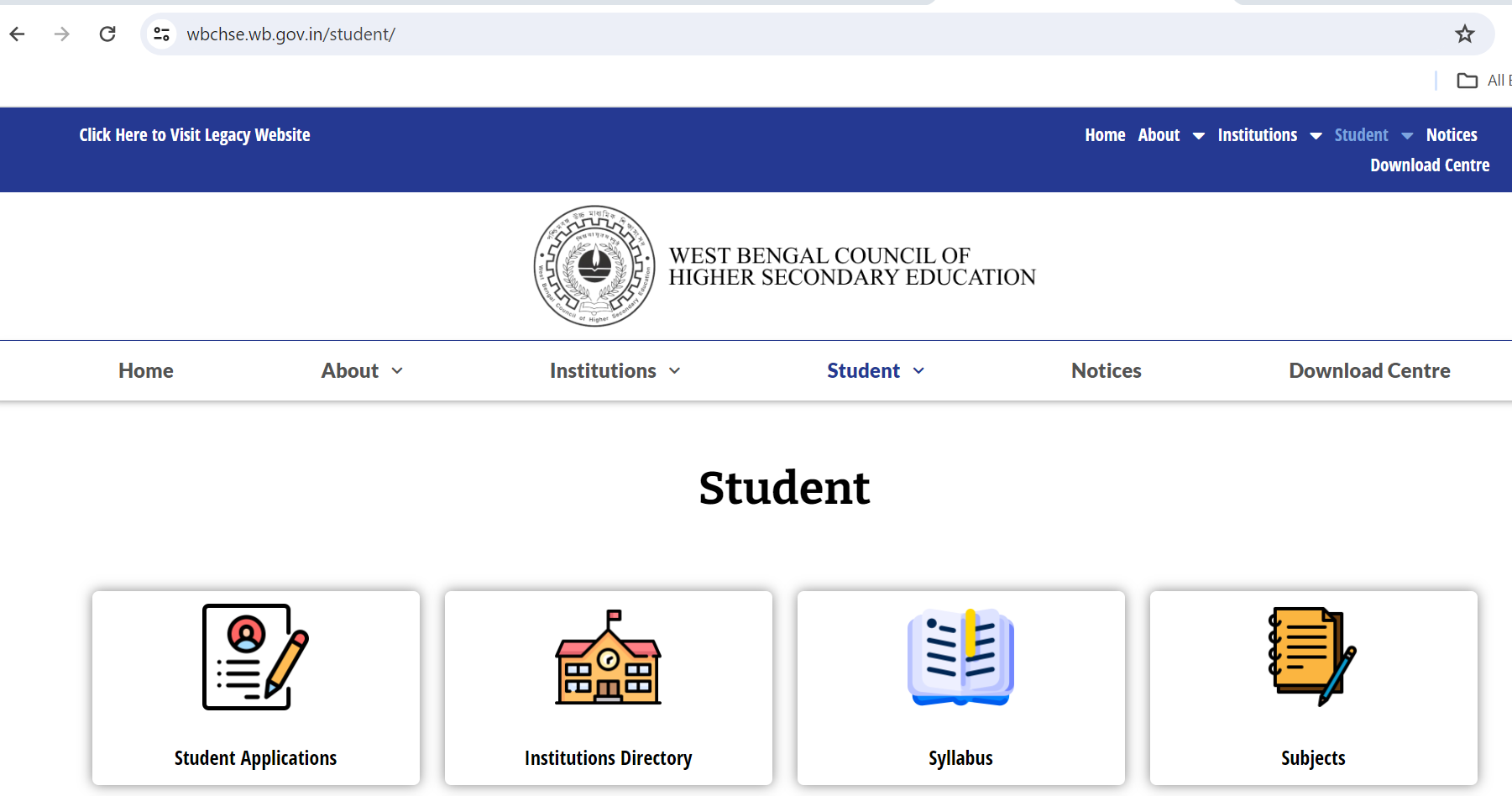Expand Institutions dropdown arrow in blue bar
Image resolution: width=1512 pixels, height=796 pixels.
pos(1316,136)
